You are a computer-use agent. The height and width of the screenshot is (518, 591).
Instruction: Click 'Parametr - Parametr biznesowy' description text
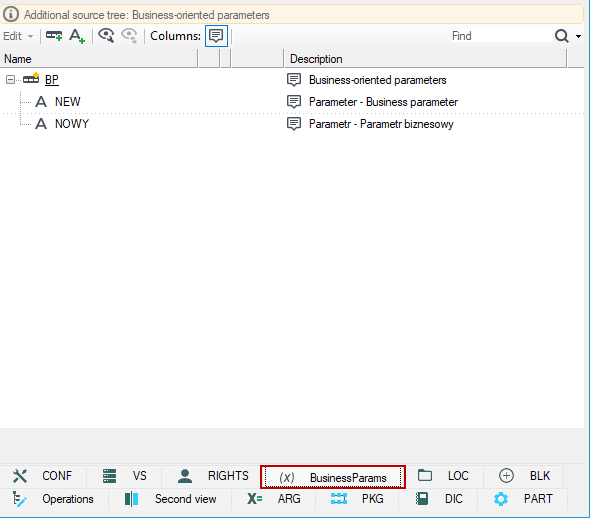(x=381, y=124)
